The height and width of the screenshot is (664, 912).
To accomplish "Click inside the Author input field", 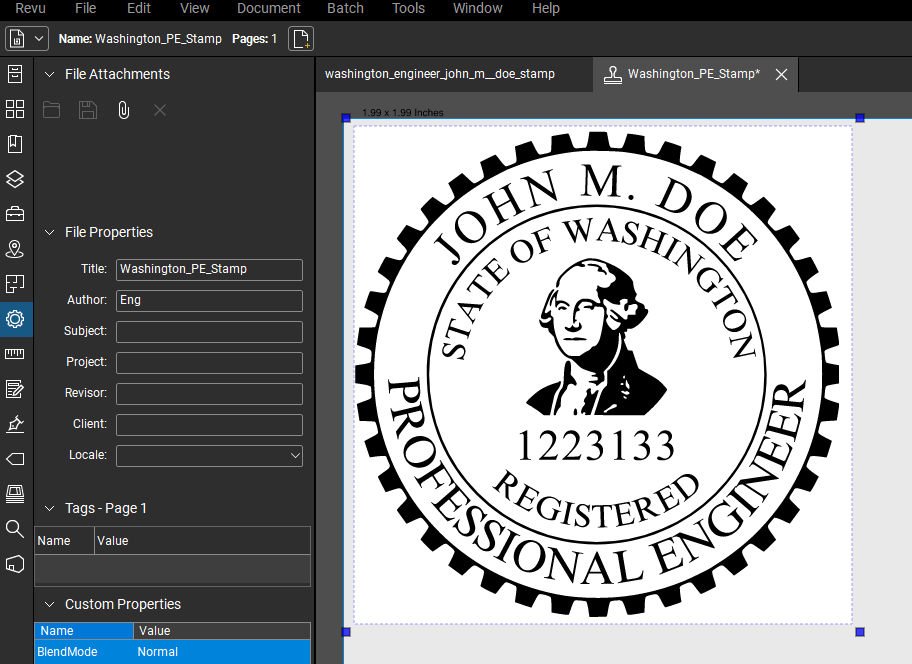I will [x=208, y=300].
